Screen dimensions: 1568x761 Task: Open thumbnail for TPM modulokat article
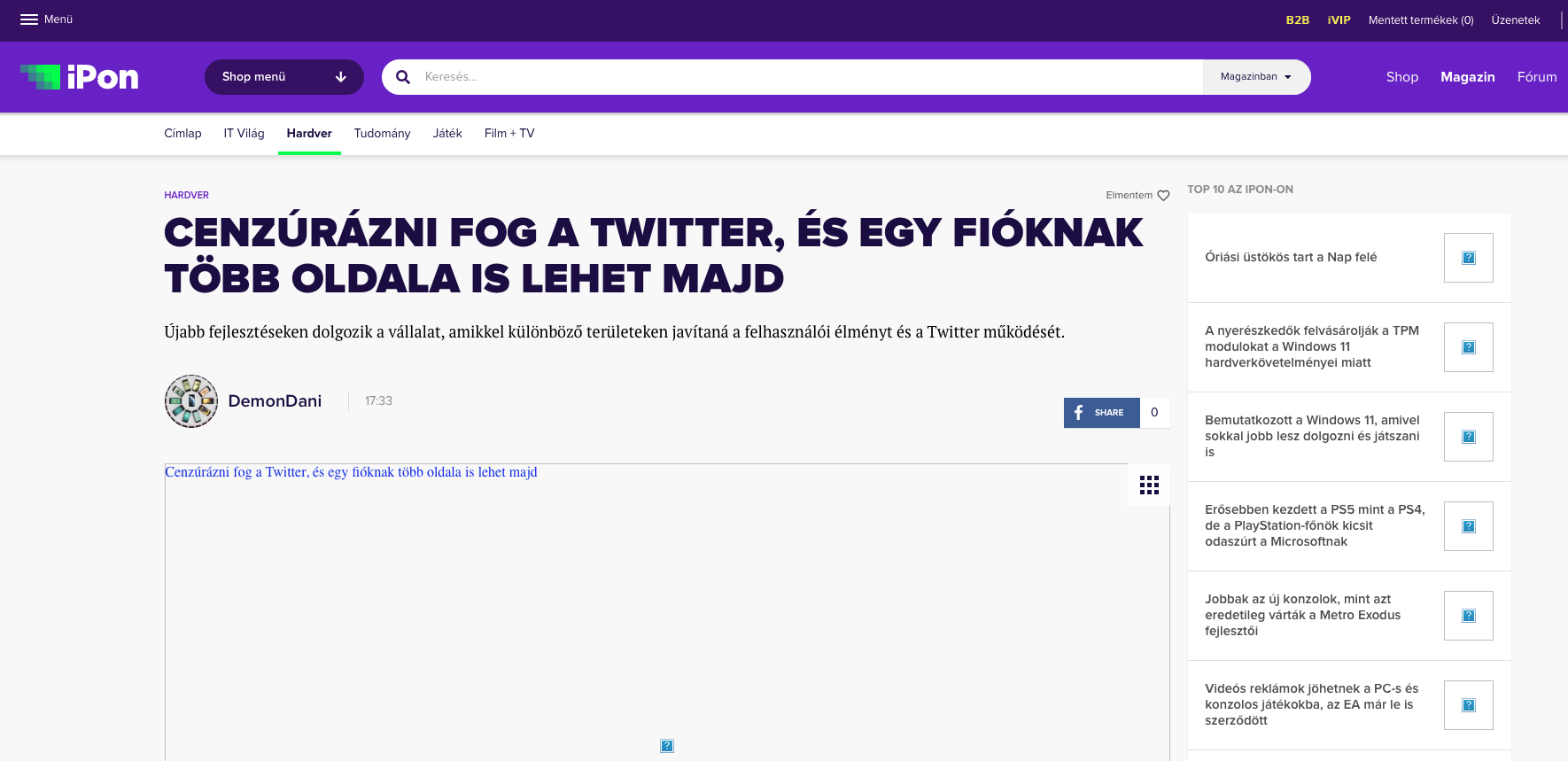[x=1468, y=347]
